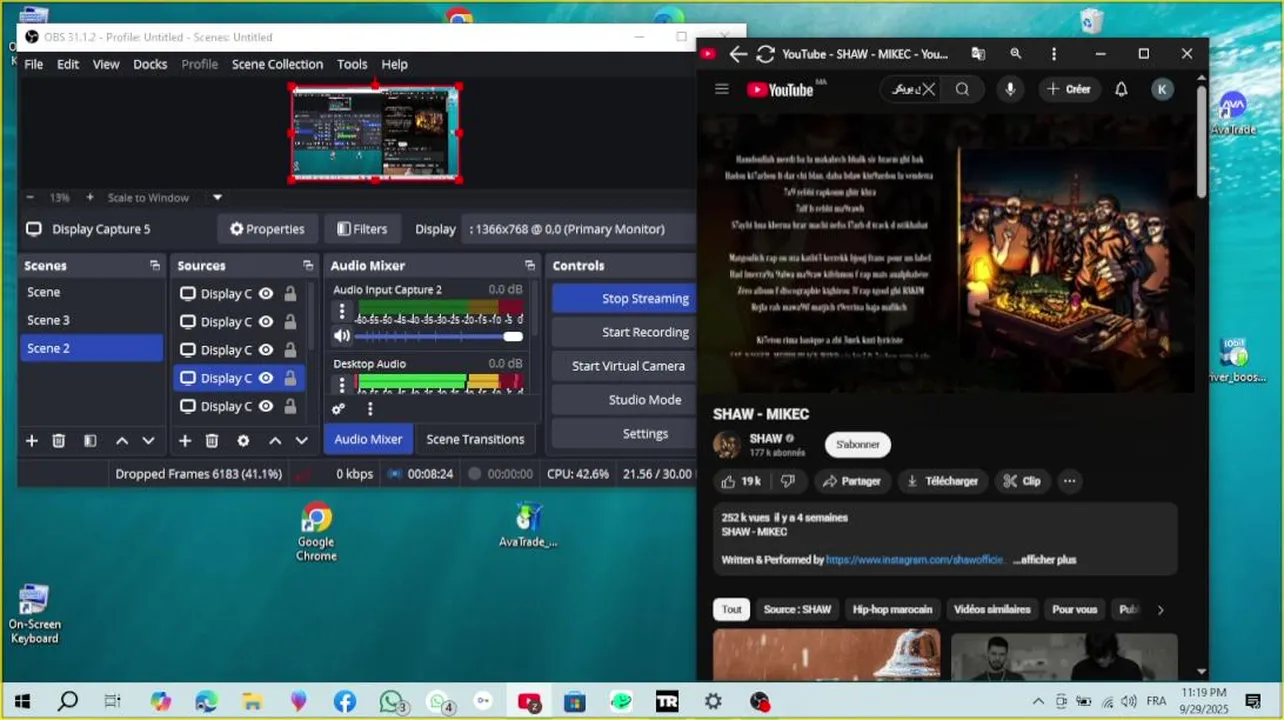The image size is (1284, 720).
Task: Click the YouTube page vertical scrollbar
Action: (1201, 140)
